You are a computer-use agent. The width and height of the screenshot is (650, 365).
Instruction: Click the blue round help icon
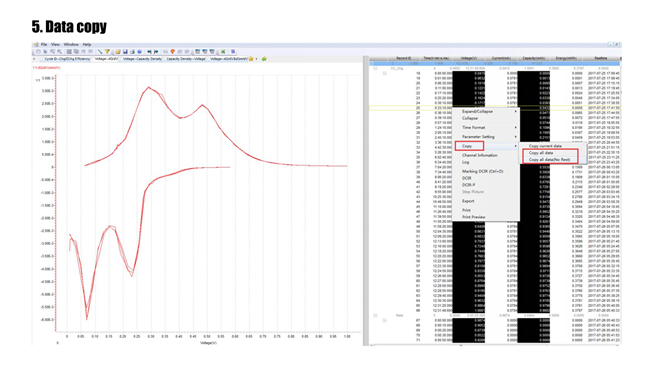[139, 52]
